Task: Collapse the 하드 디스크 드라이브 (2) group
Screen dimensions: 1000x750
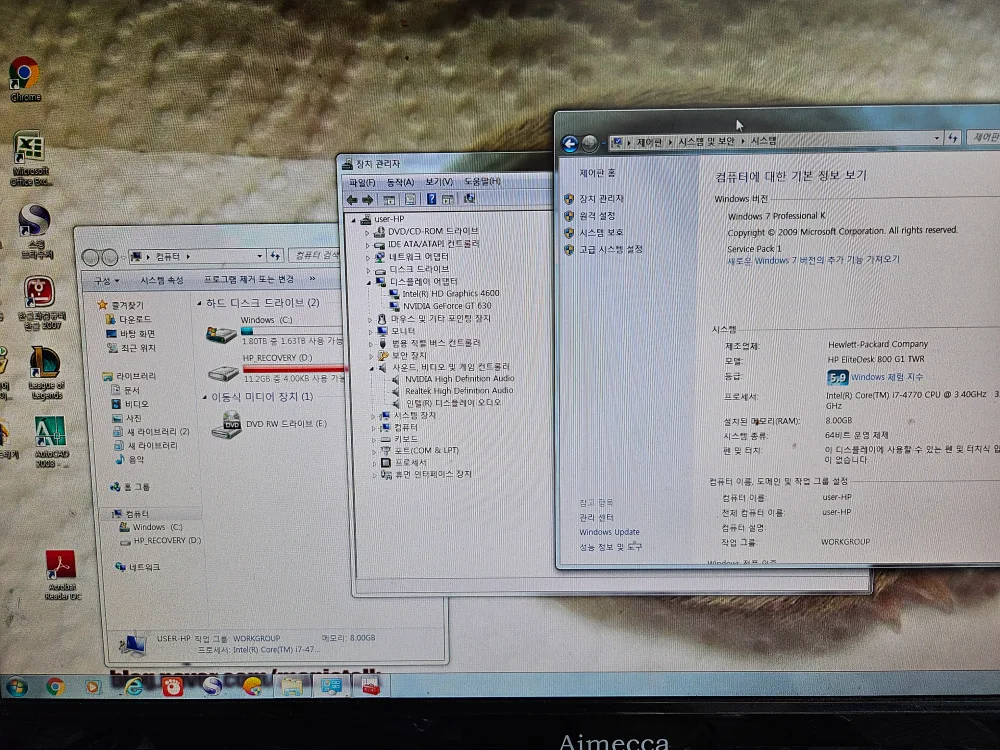Action: pyautogui.click(x=199, y=304)
